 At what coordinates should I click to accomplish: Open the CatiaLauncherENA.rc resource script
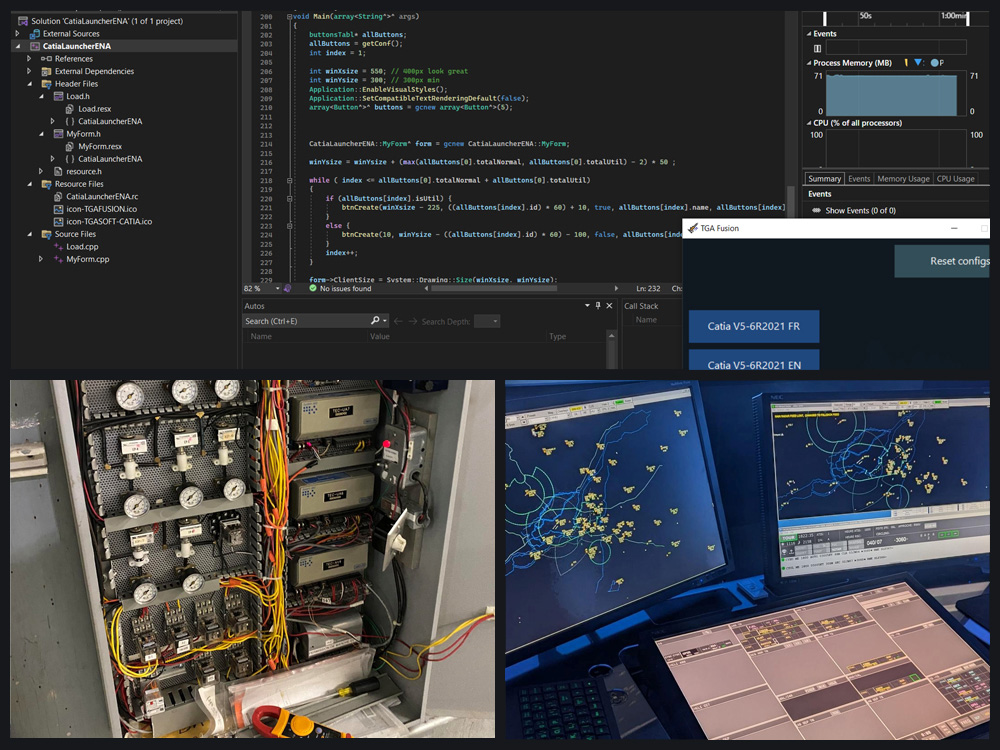point(101,196)
